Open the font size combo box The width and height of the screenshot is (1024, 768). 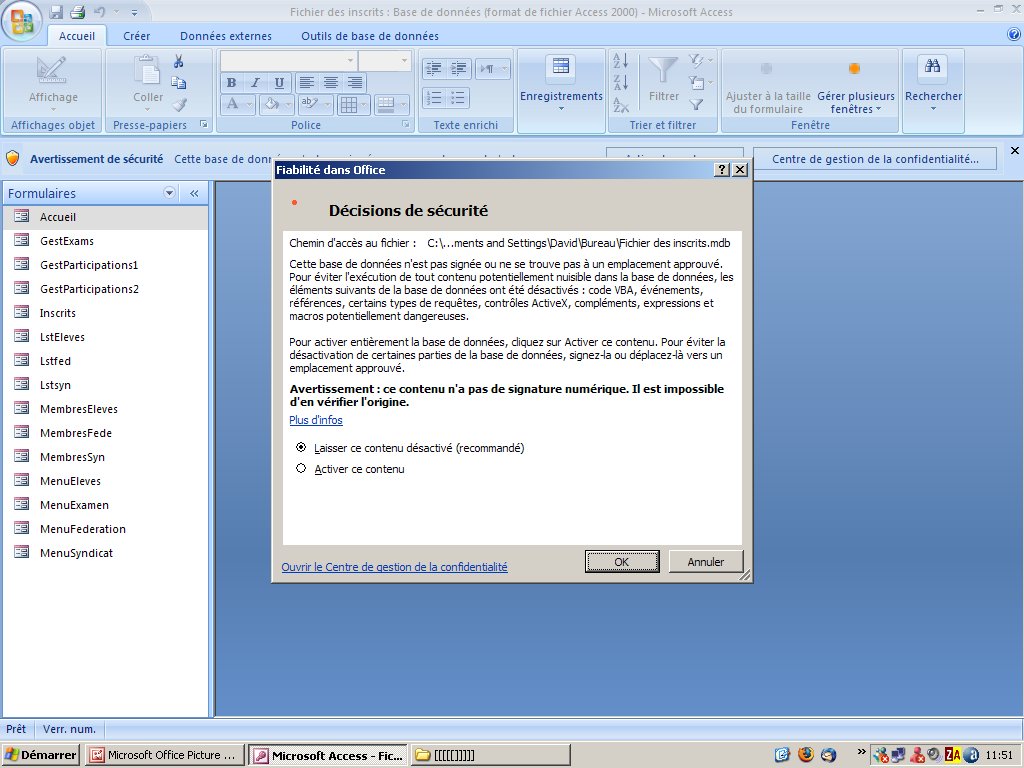point(385,61)
